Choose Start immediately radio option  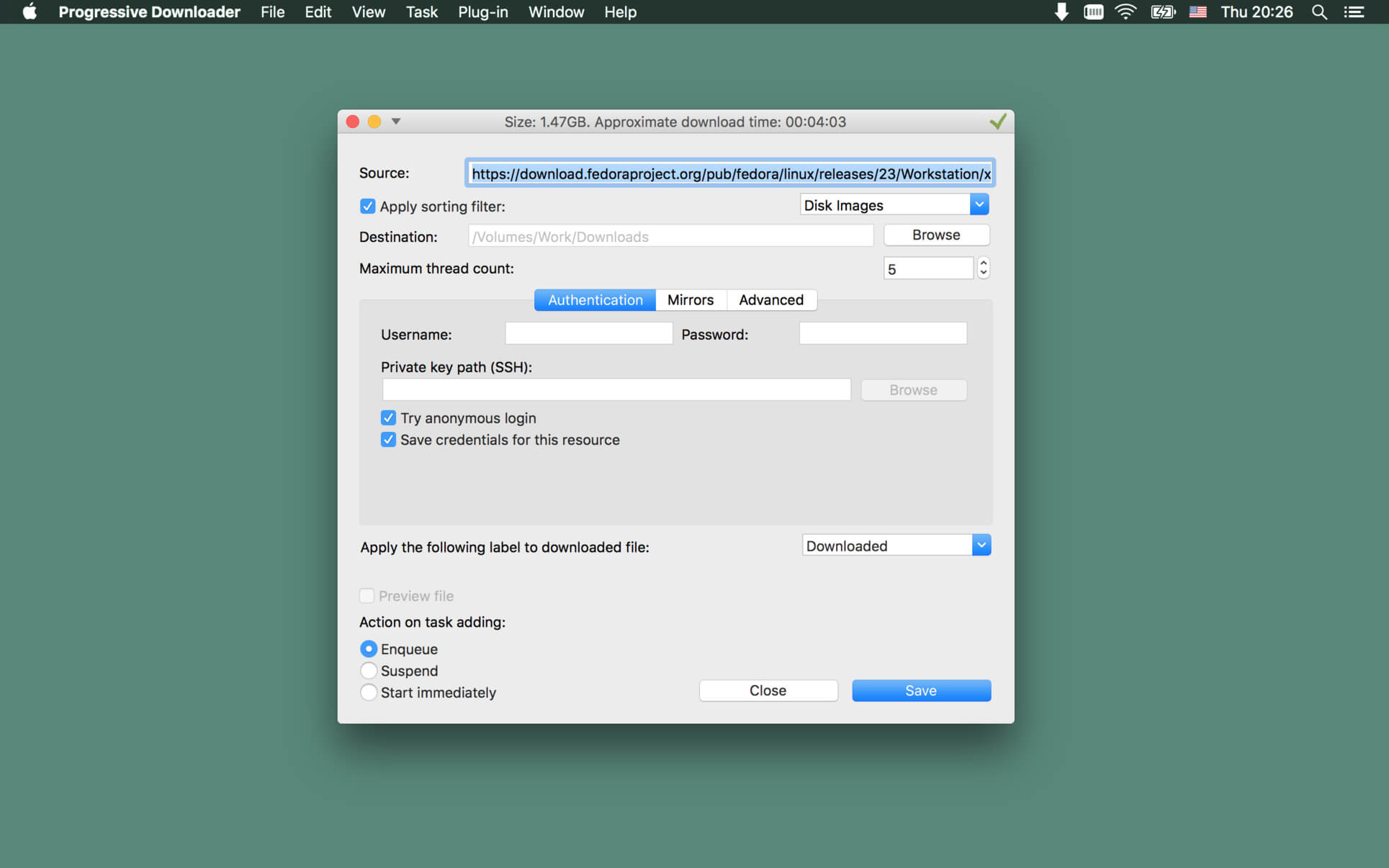[x=368, y=692]
